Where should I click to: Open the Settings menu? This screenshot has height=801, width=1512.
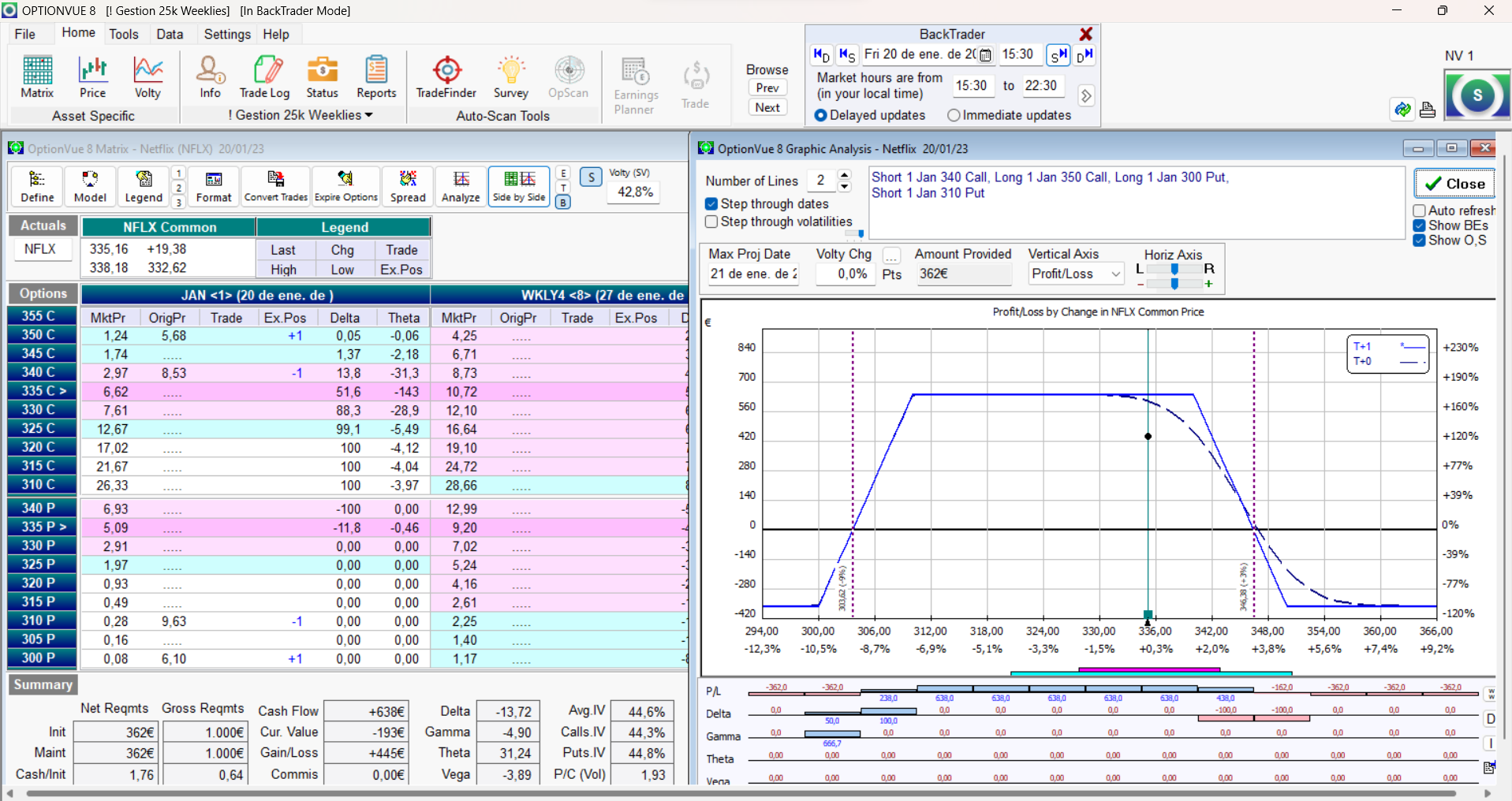click(227, 34)
